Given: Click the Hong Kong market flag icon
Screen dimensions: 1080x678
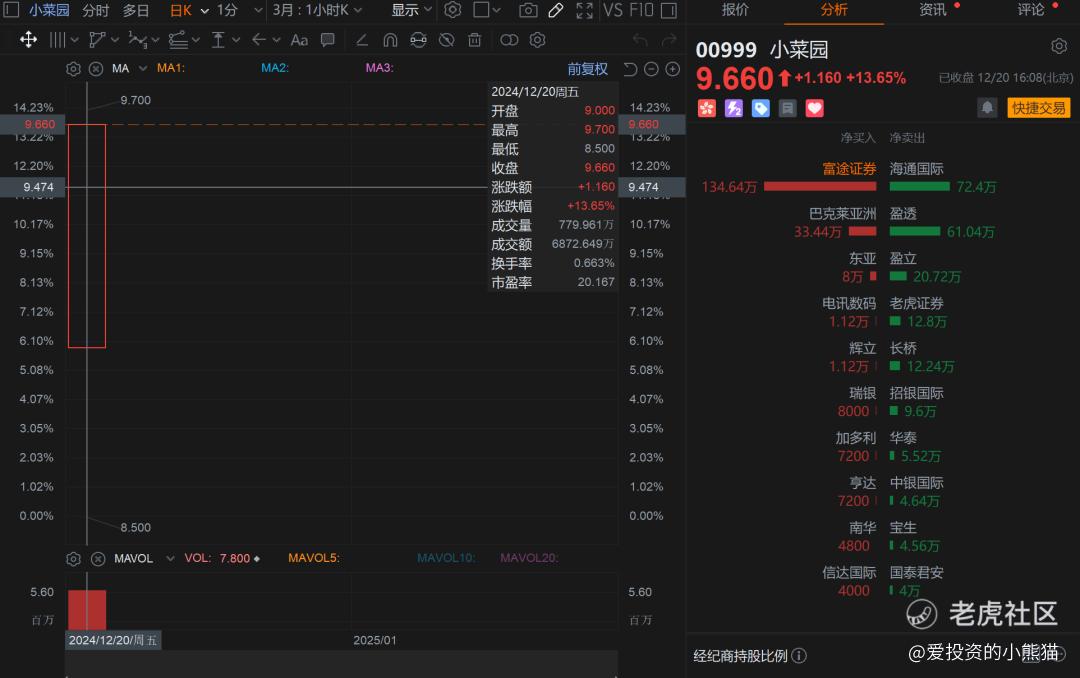Looking at the screenshot, I should [707, 108].
